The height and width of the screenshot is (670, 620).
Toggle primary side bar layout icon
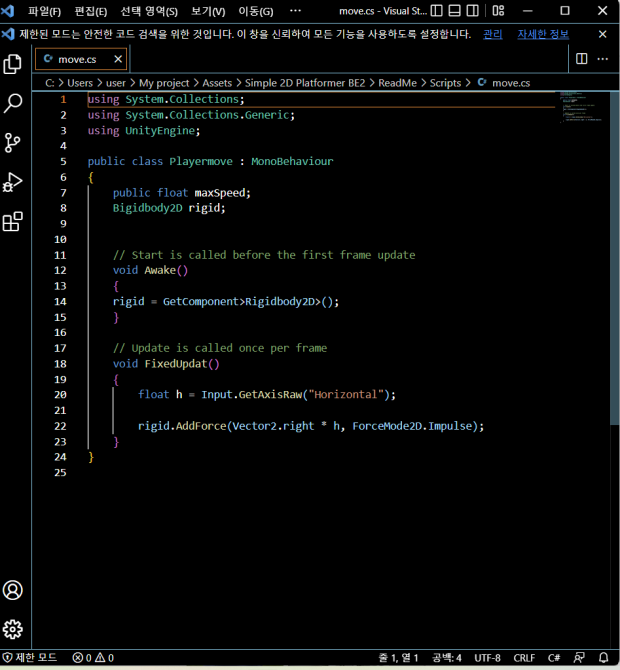click(x=436, y=11)
